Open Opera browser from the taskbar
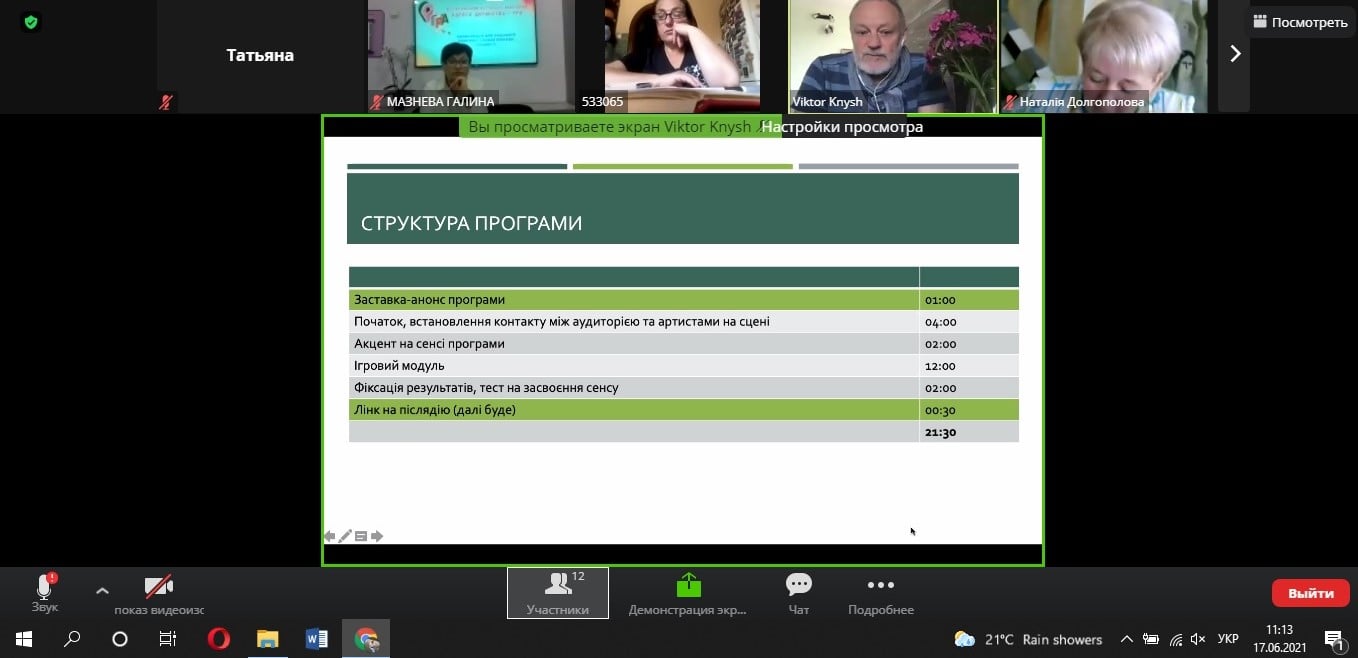The width and height of the screenshot is (1358, 658). (x=218, y=639)
